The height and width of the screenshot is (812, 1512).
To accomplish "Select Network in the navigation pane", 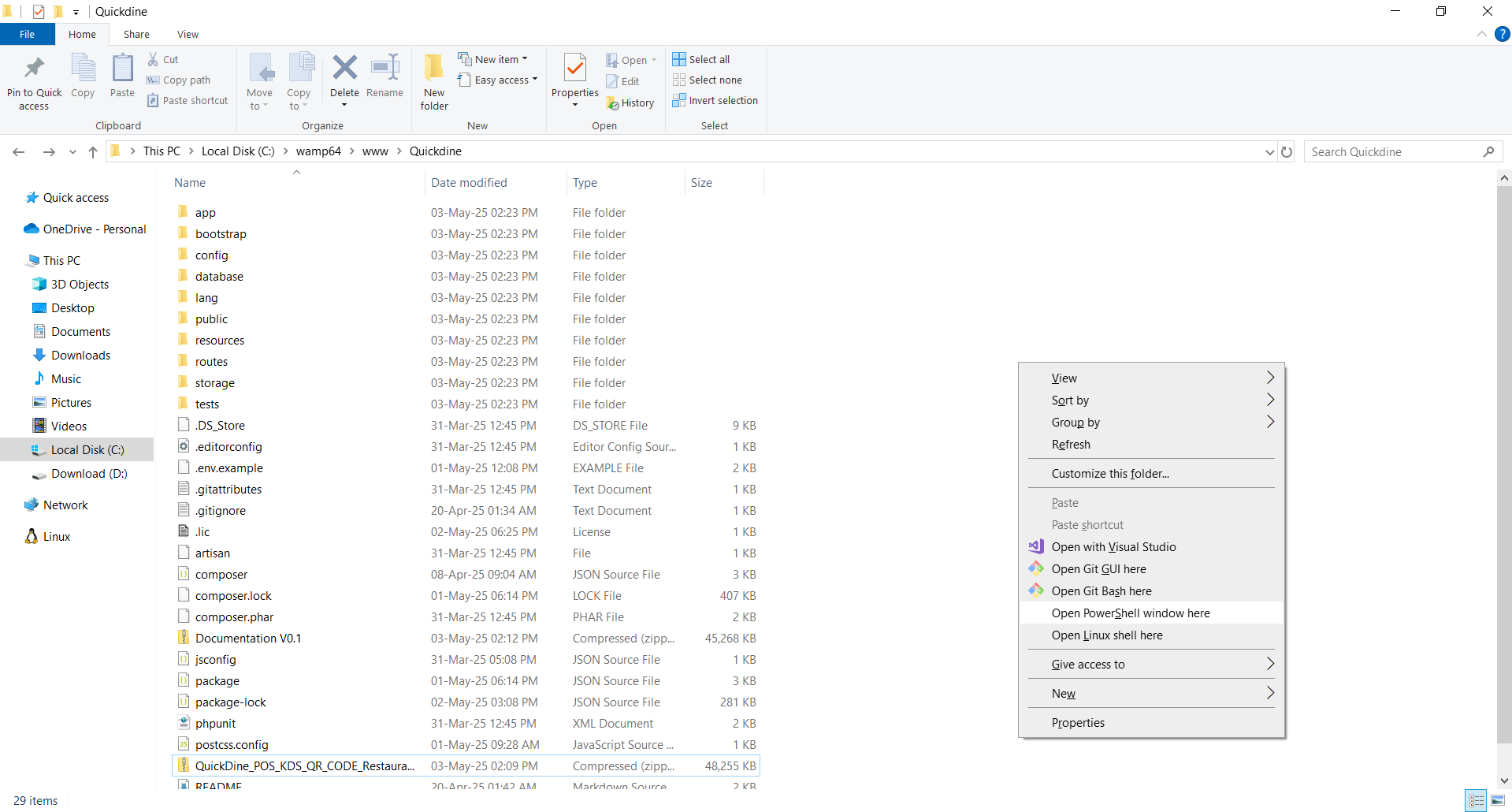I will (65, 505).
